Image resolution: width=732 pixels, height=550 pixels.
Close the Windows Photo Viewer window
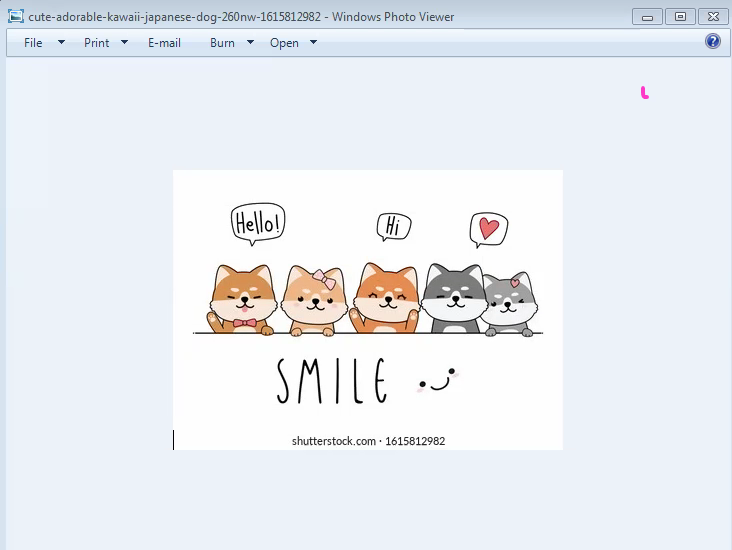[x=712, y=17]
